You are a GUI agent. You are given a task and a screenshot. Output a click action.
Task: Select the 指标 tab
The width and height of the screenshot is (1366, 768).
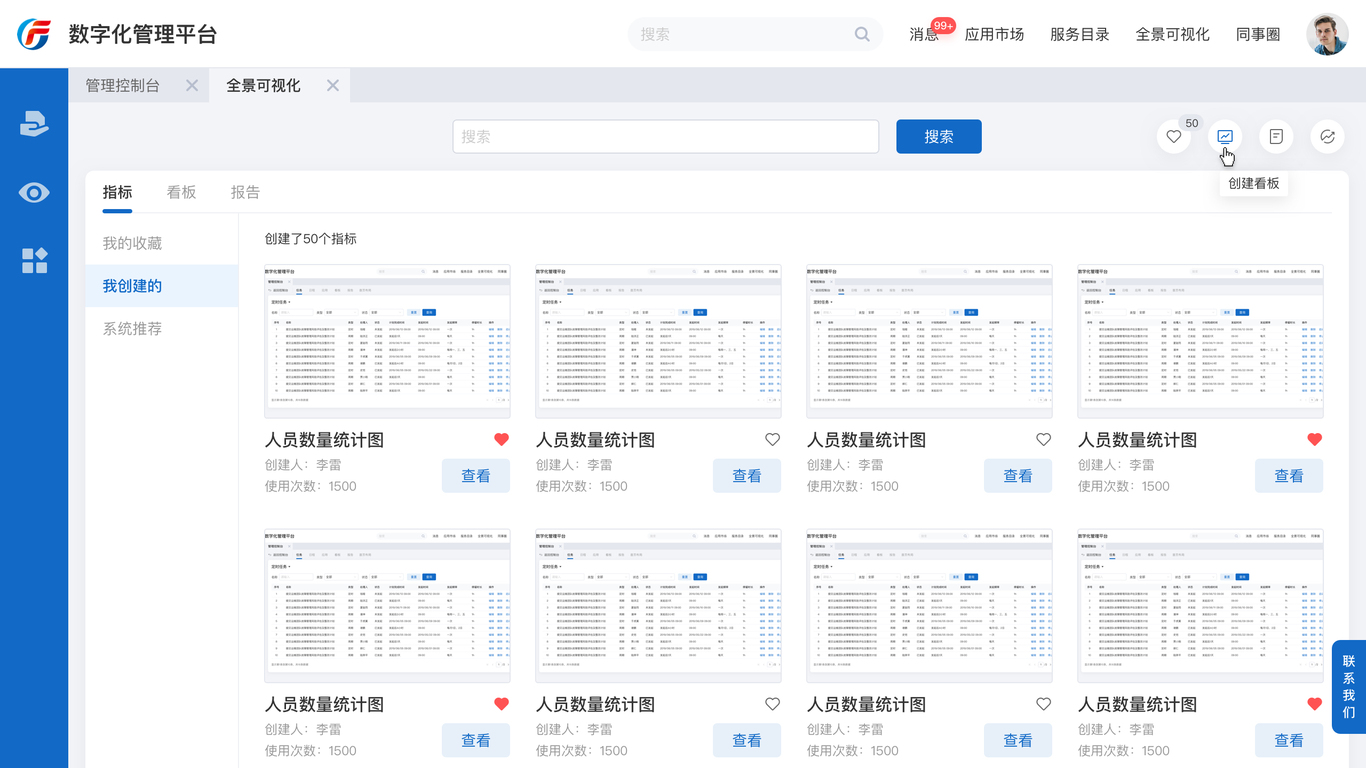117,192
